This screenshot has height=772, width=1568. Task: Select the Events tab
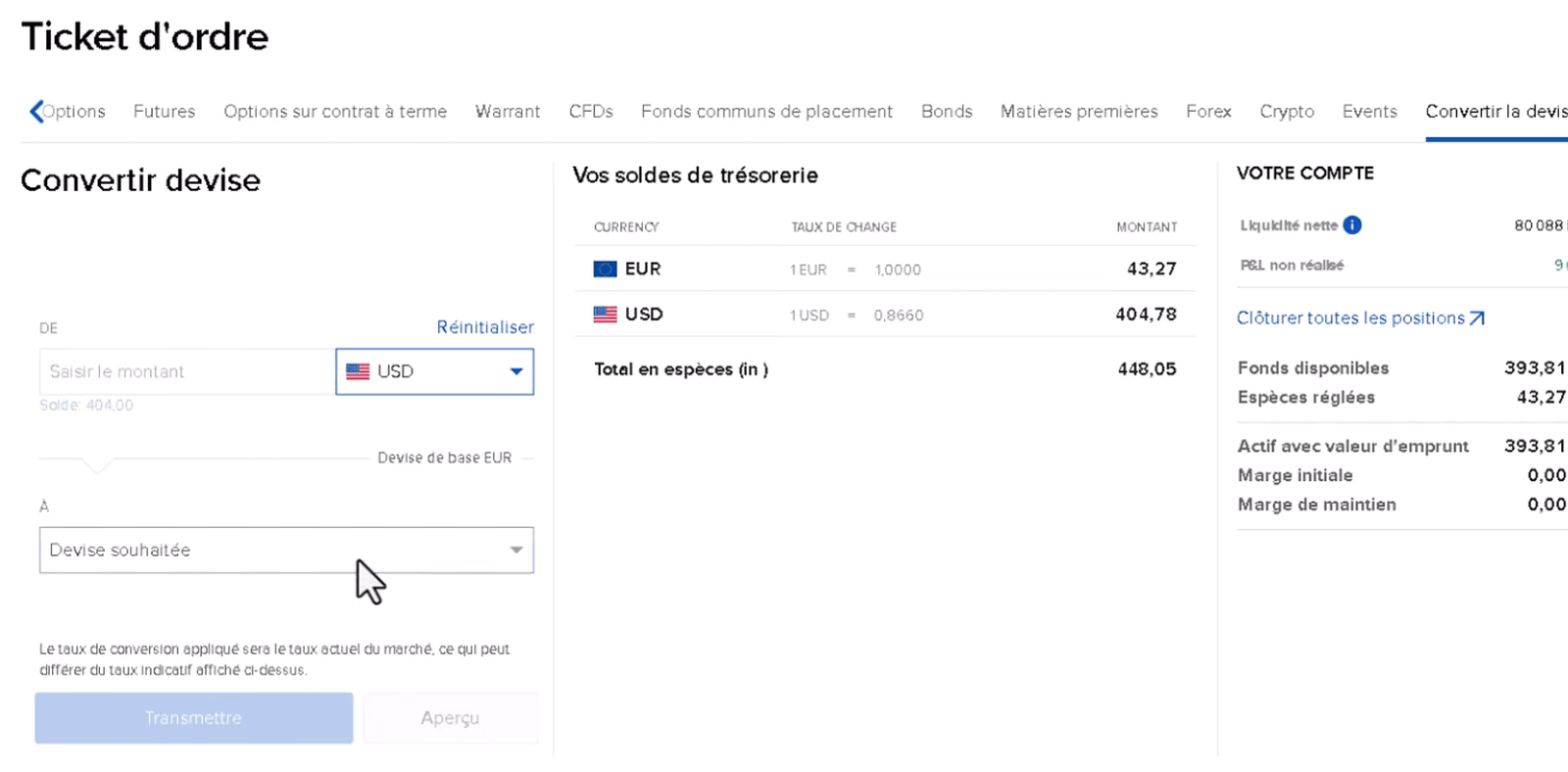(x=1369, y=112)
